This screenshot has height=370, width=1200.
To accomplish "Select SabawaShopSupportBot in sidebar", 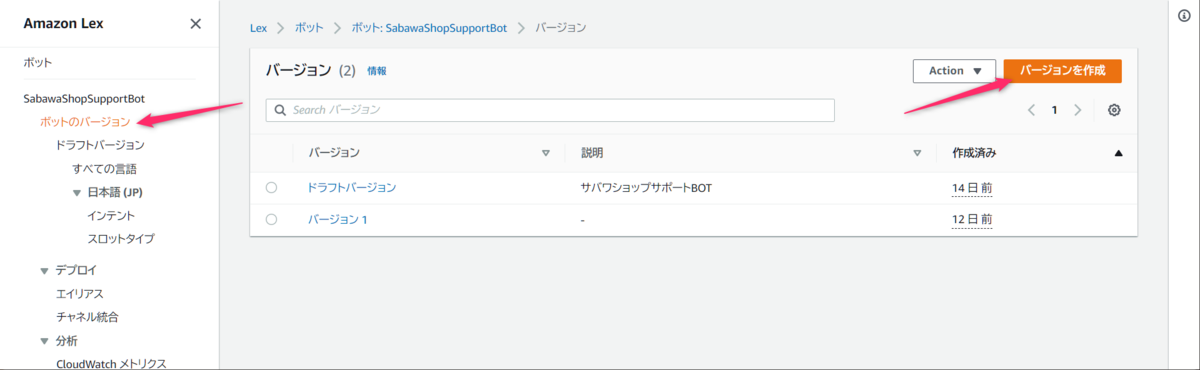I will click(x=84, y=99).
